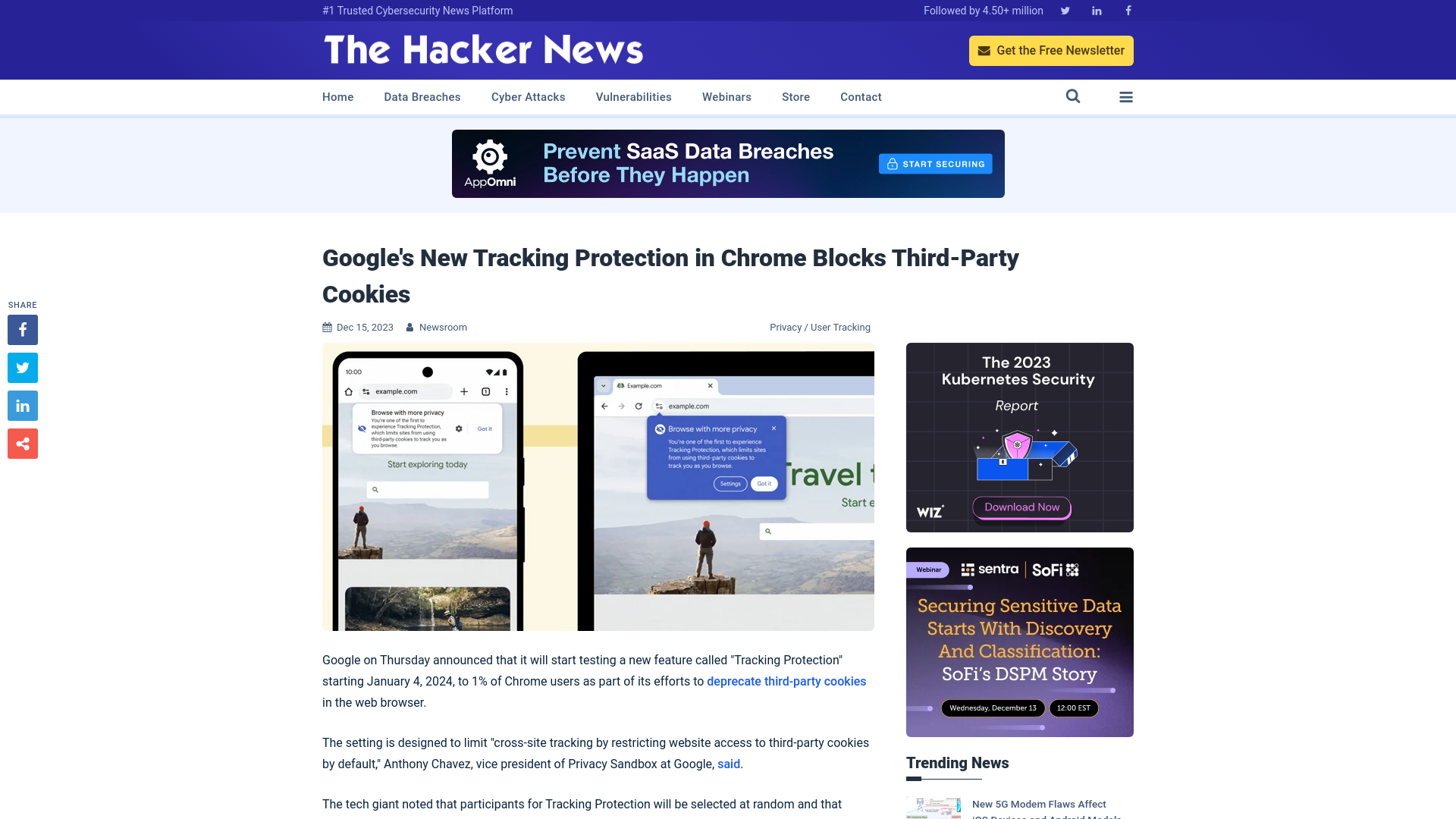The image size is (1456, 819).
Task: Click the LinkedIn icon in site header
Action: click(x=1096, y=10)
